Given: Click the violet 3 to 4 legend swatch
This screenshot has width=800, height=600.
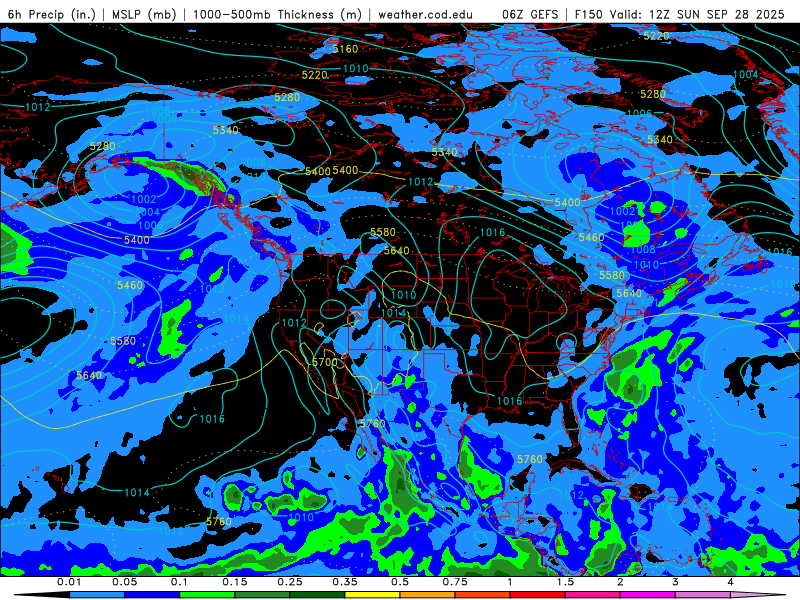Looking at the screenshot, I should point(703,595).
